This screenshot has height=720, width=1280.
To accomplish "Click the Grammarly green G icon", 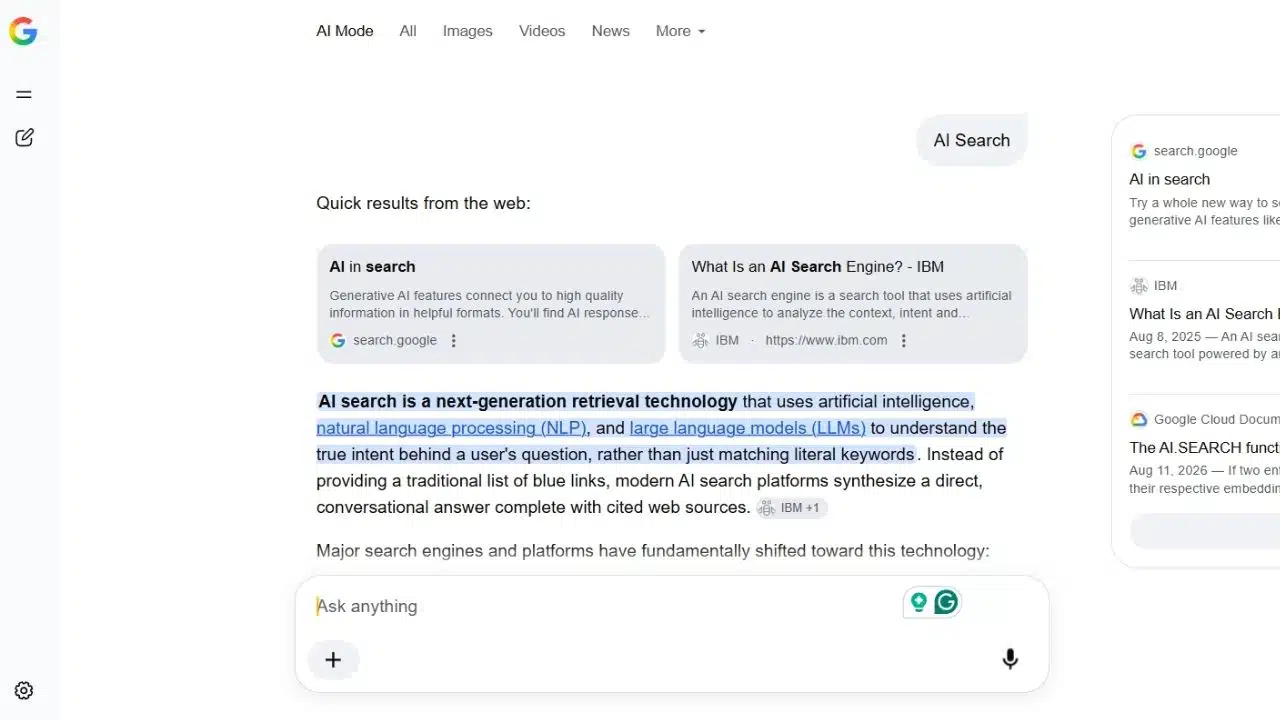I will (946, 602).
